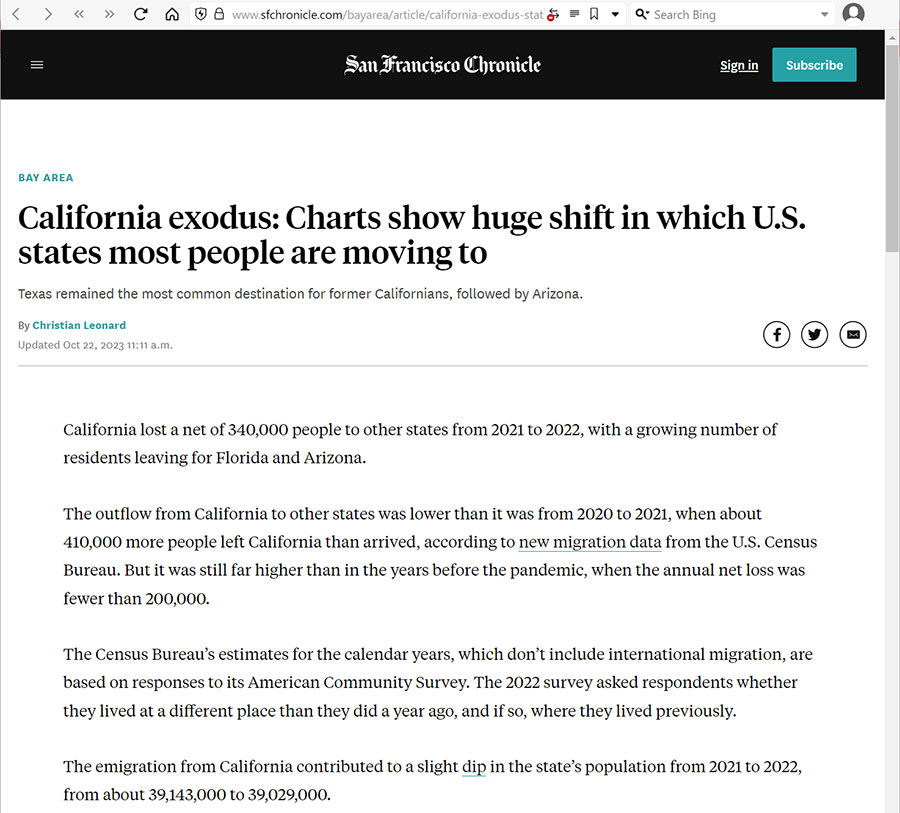Open the bookmark icon in address bar
The height and width of the screenshot is (813, 900).
point(594,14)
